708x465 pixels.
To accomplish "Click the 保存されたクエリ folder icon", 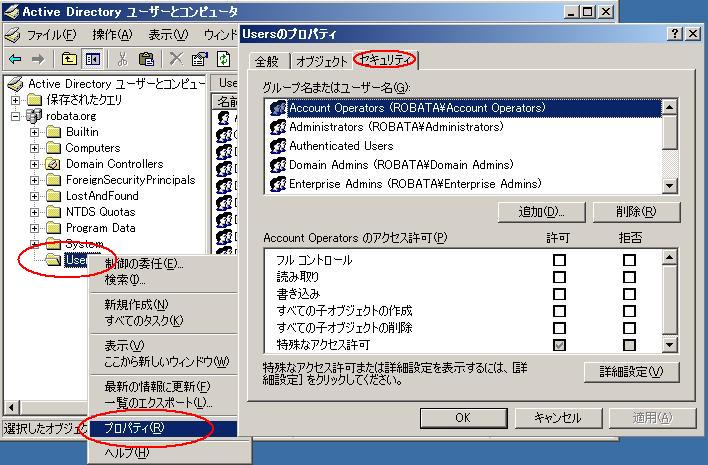I will tap(34, 100).
